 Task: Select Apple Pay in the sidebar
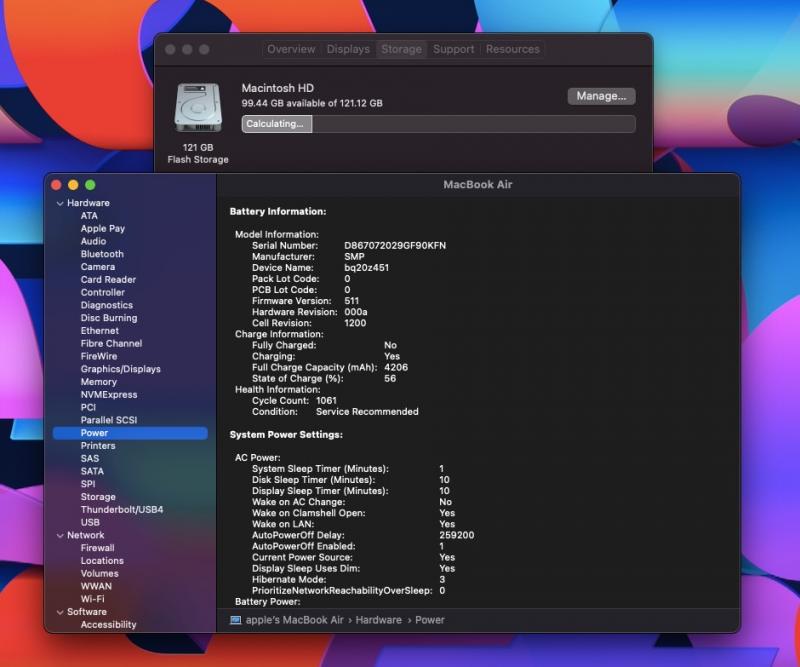pyautogui.click(x=103, y=229)
